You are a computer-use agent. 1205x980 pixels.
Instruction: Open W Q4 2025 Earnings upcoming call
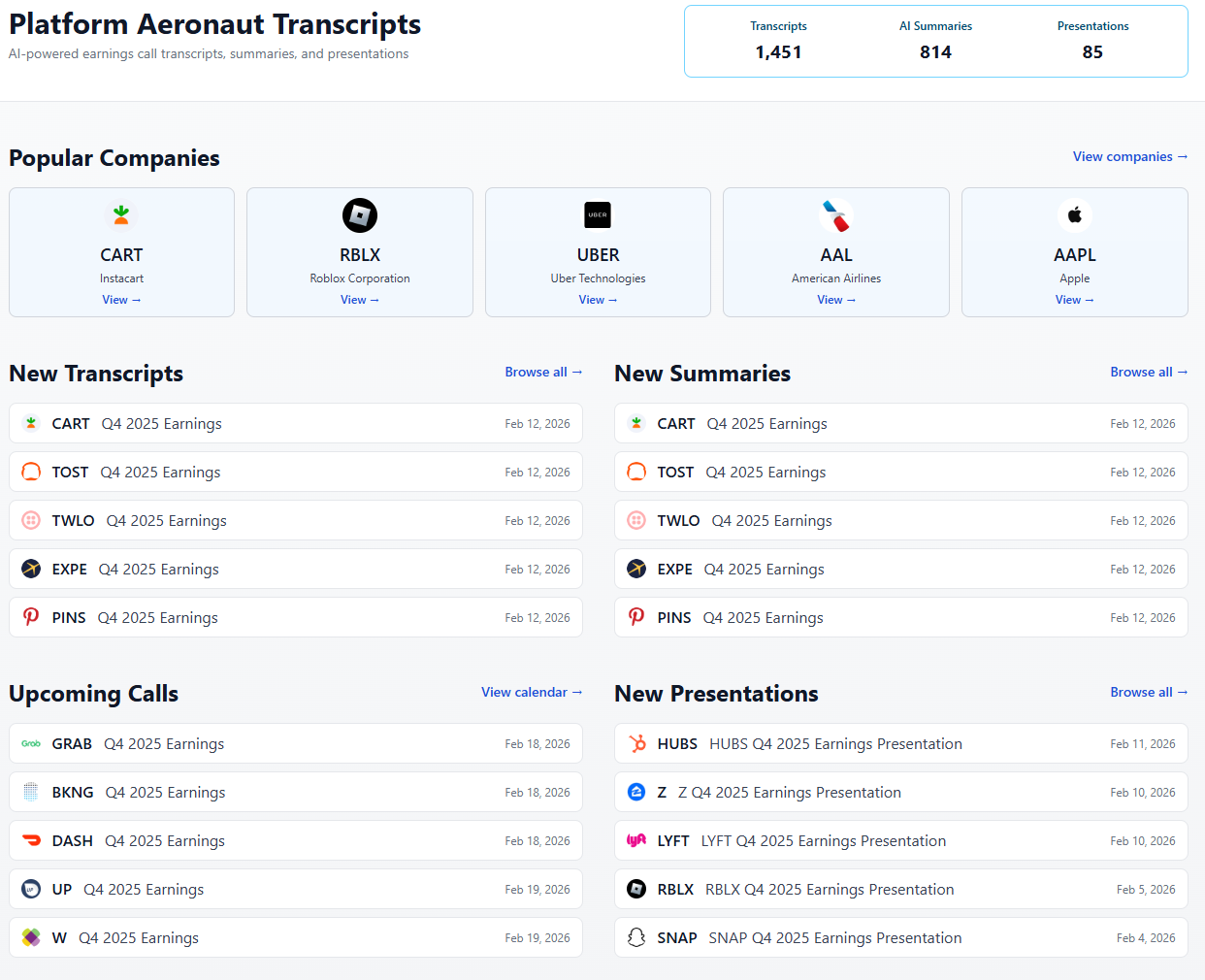click(x=296, y=937)
